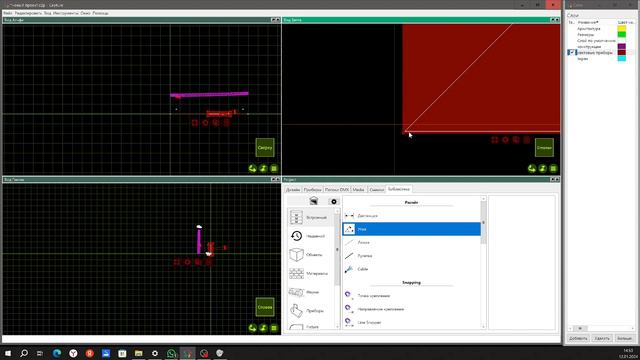The width and height of the screenshot is (640, 360).
Task: Click the Front view cube in Beta view
Action: [544, 148]
